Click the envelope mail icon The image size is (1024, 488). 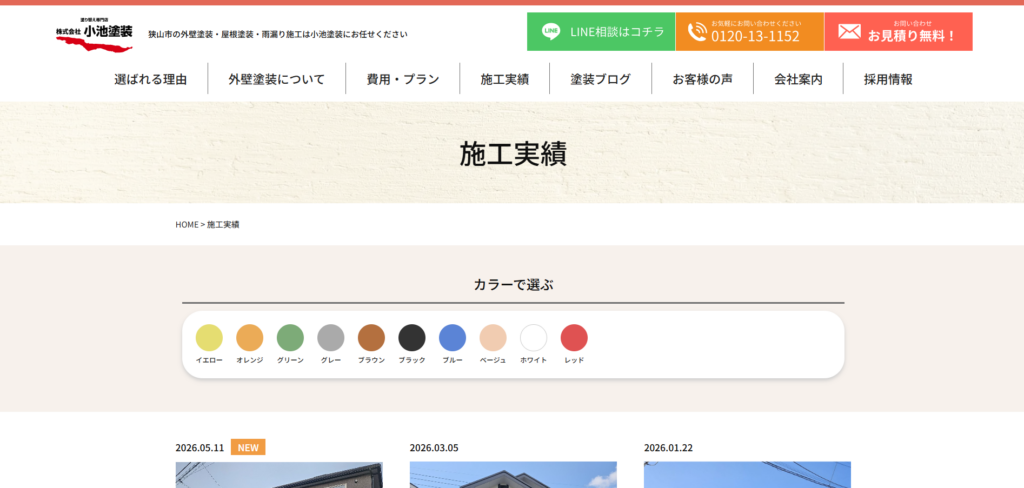[x=849, y=31]
